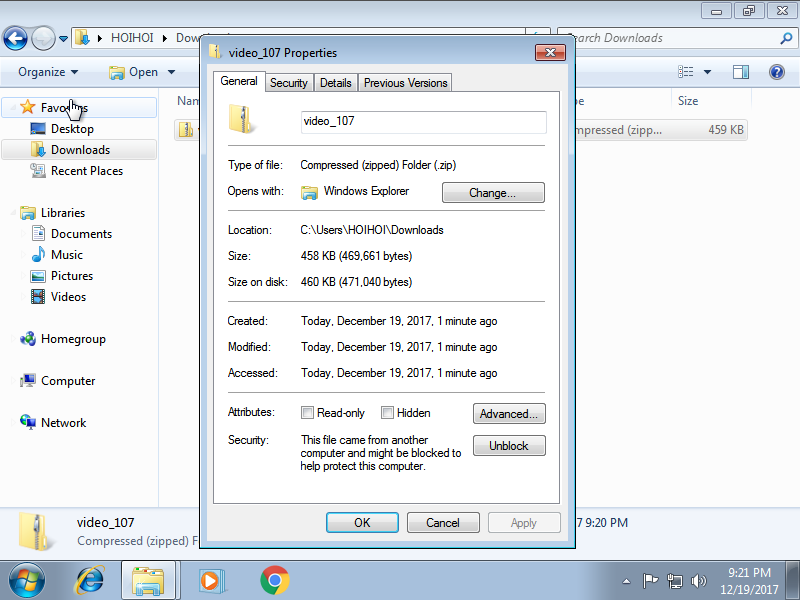
Task: Click the search magnifier icon in Explorer
Action: [786, 38]
